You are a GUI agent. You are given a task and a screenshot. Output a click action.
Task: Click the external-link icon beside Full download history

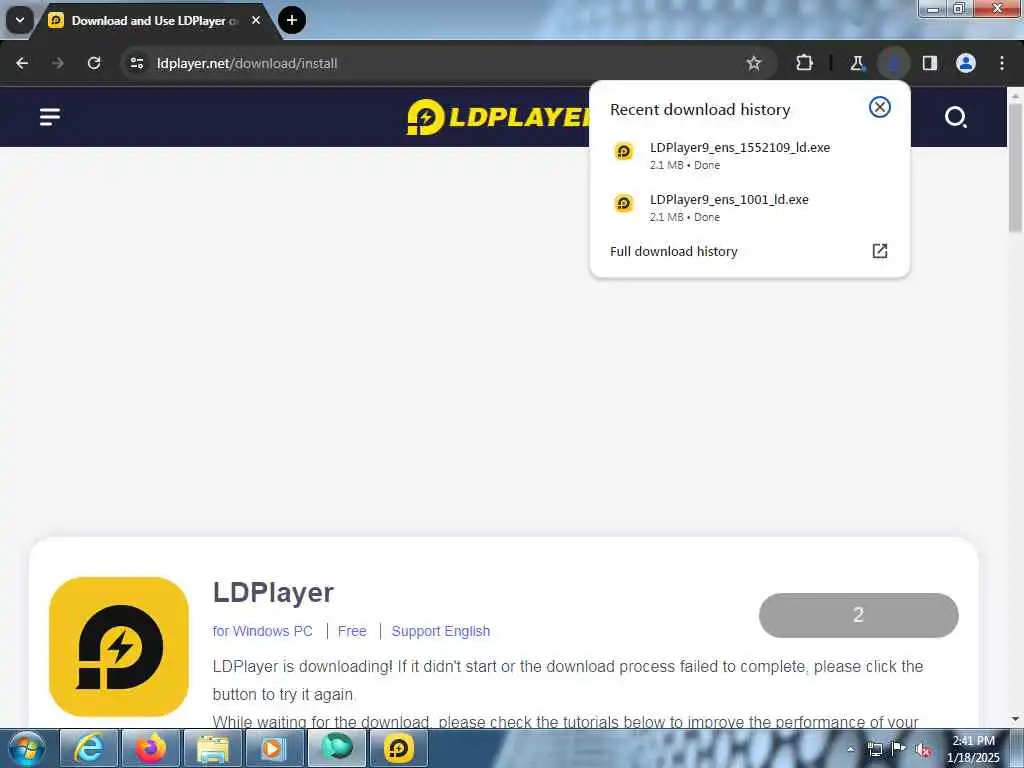click(880, 251)
